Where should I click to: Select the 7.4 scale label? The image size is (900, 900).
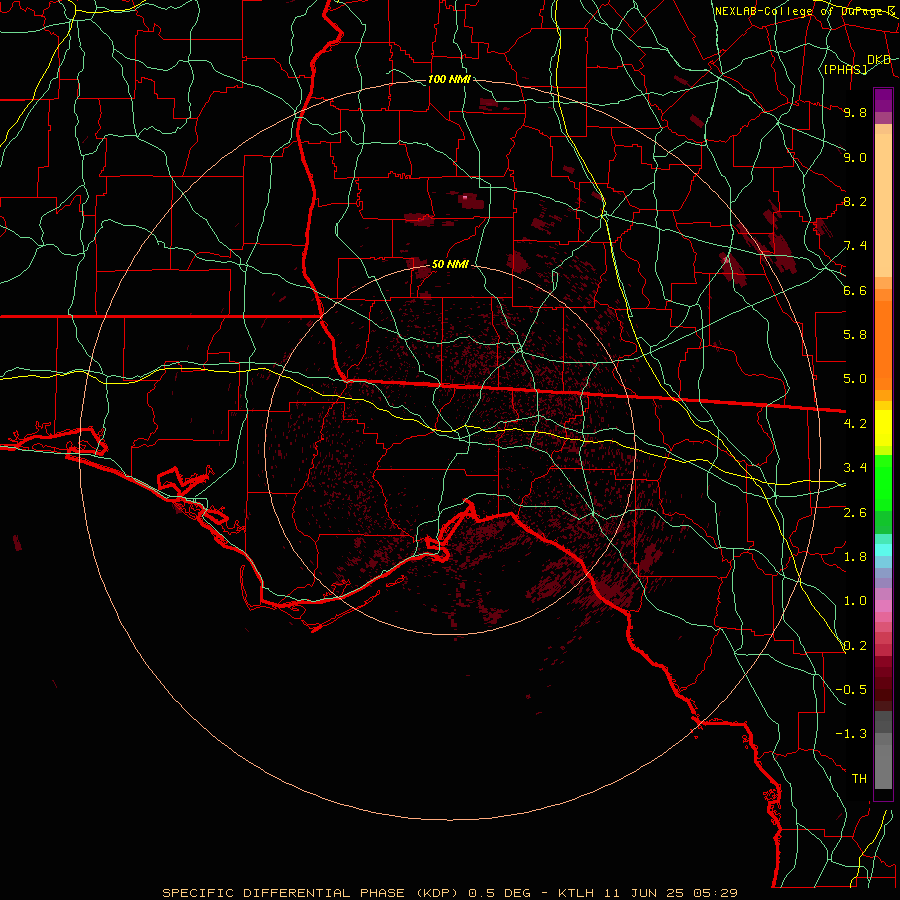(855, 246)
